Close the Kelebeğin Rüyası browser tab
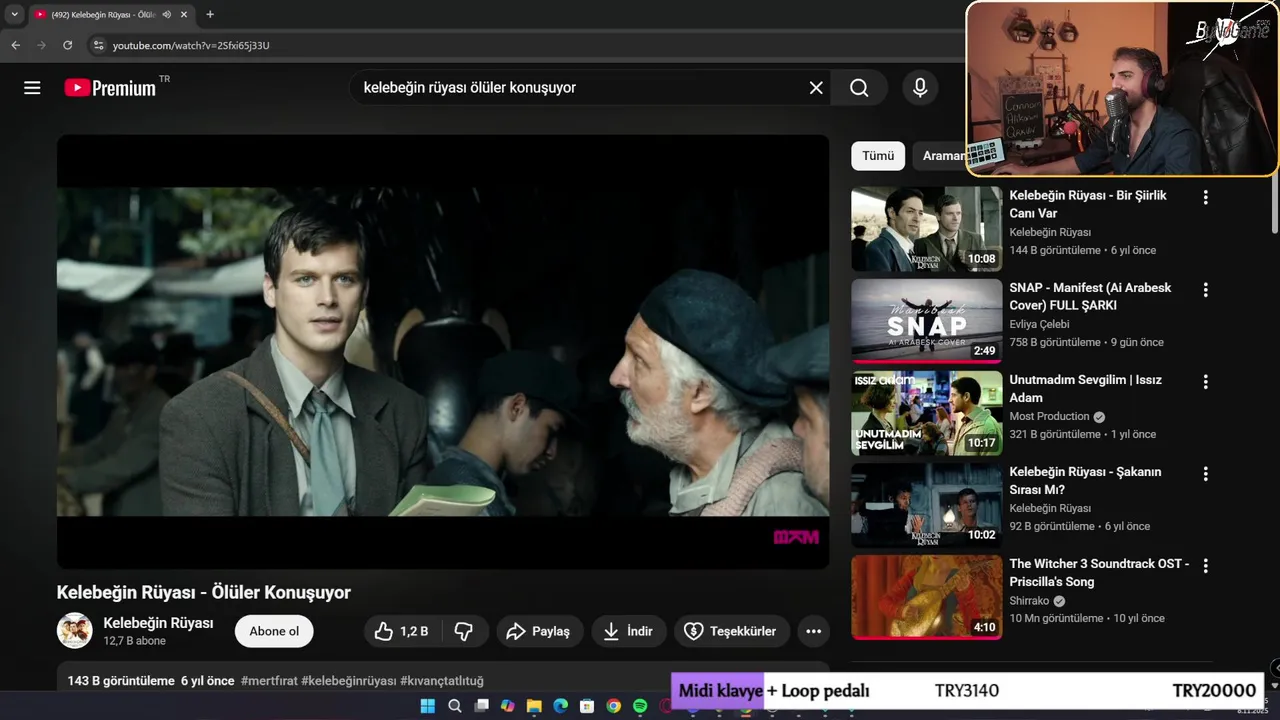This screenshot has height=720, width=1280. pos(184,14)
